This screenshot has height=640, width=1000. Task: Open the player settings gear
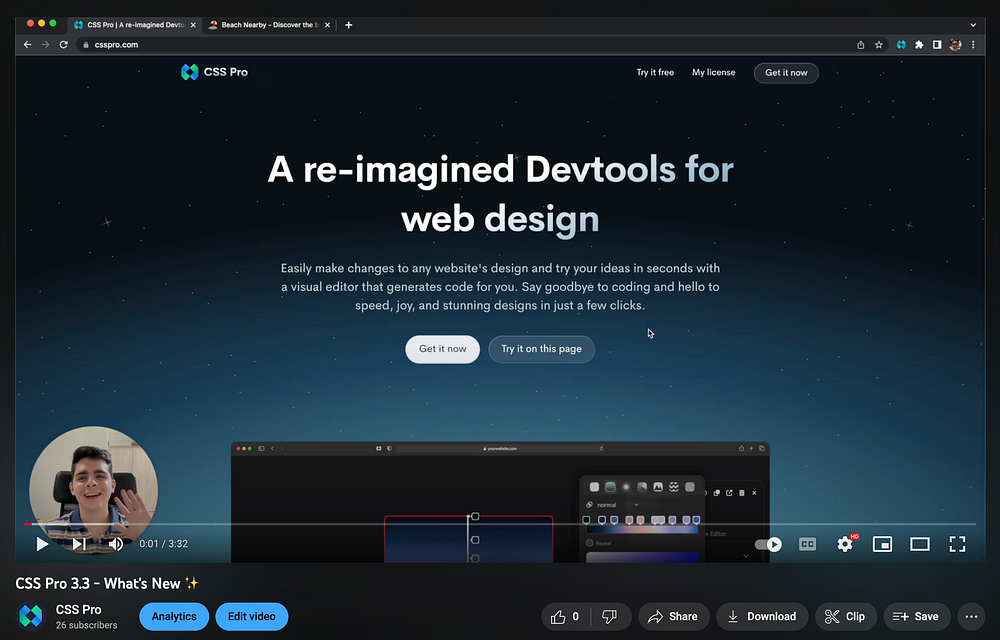click(845, 544)
